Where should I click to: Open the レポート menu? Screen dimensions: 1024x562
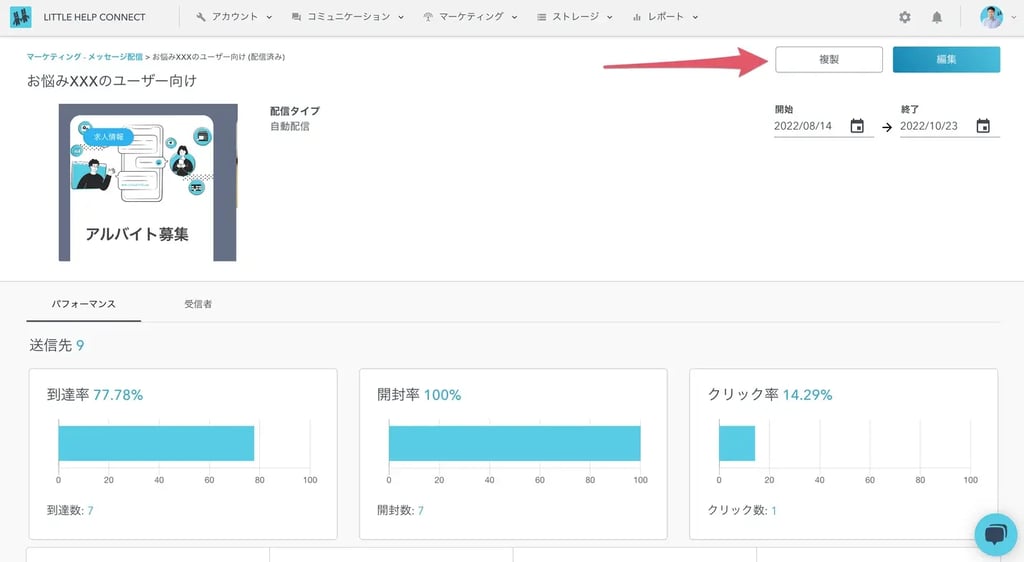[x=665, y=17]
